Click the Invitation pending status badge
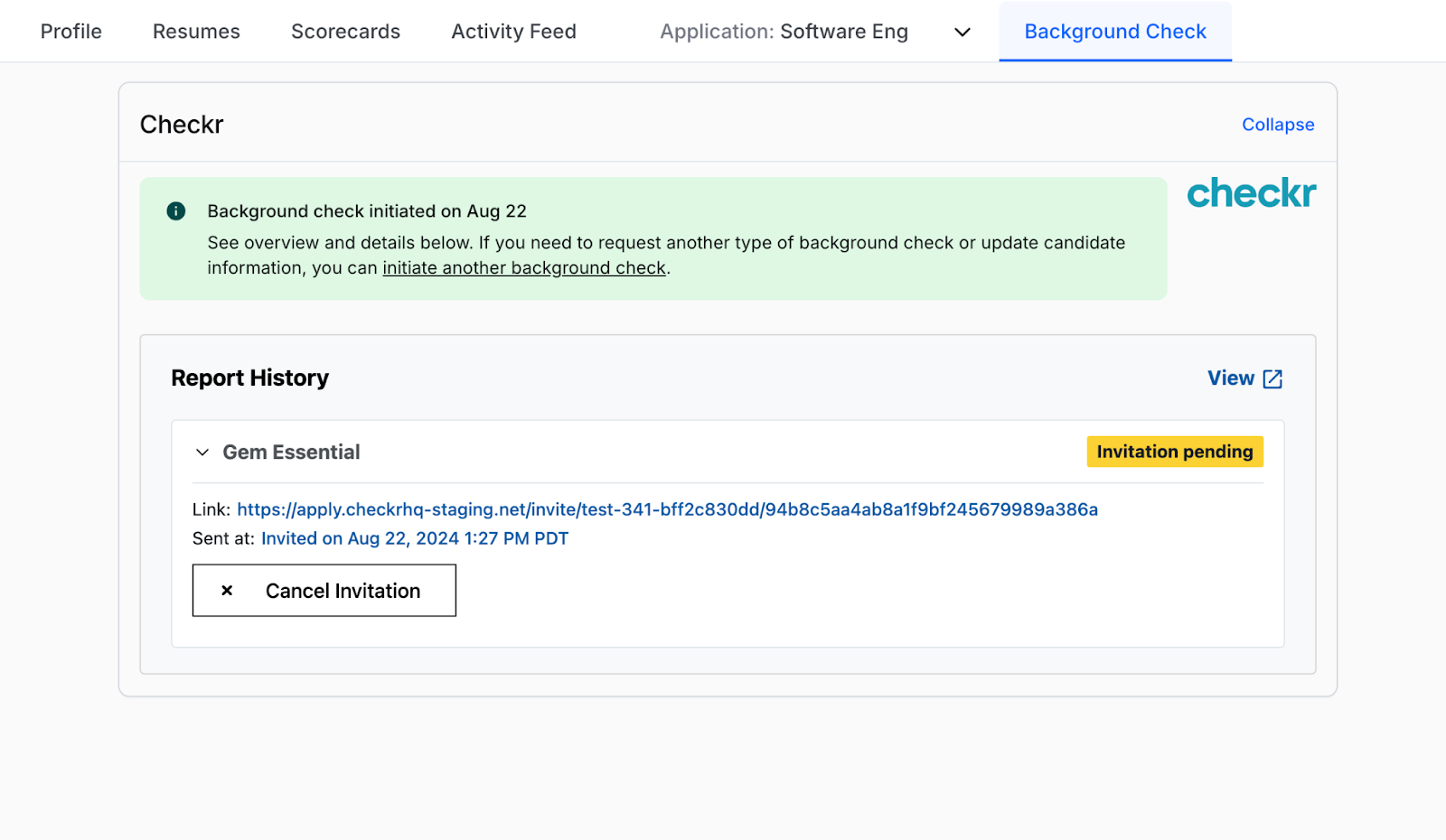 point(1175,452)
